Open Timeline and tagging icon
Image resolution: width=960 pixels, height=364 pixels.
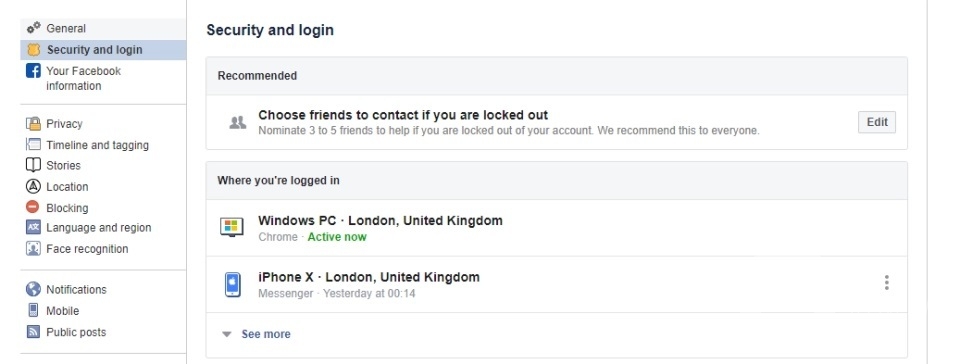click(x=33, y=145)
